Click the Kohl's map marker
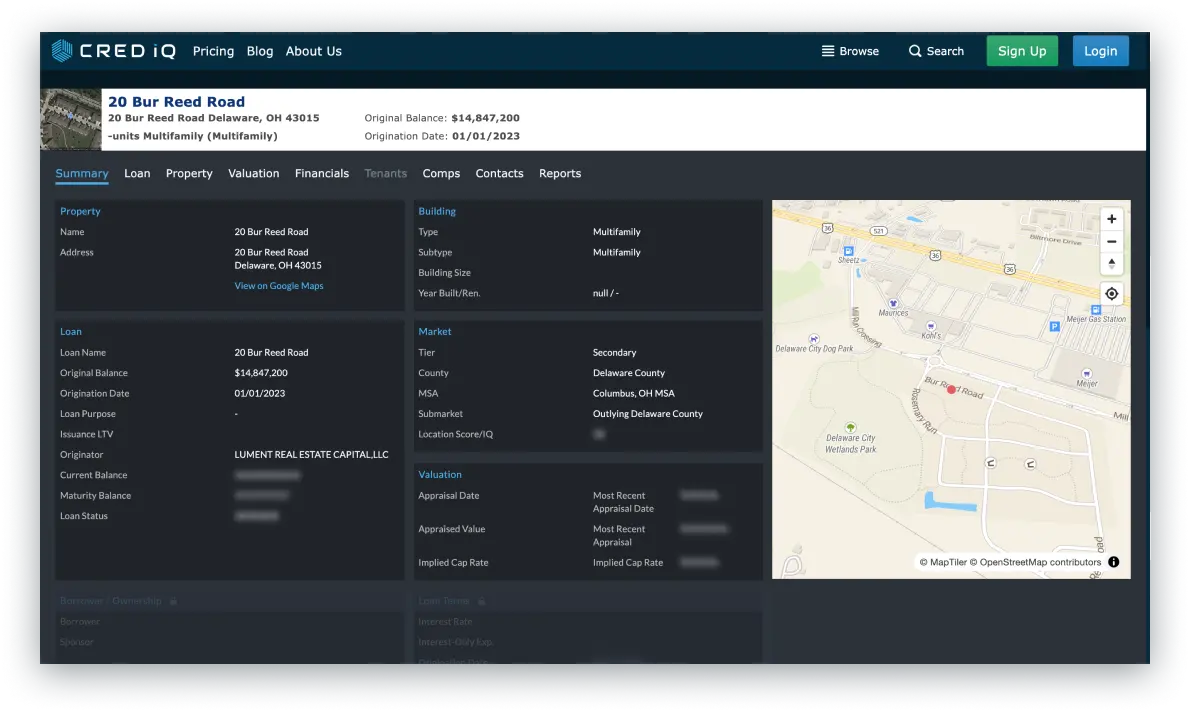 930,326
